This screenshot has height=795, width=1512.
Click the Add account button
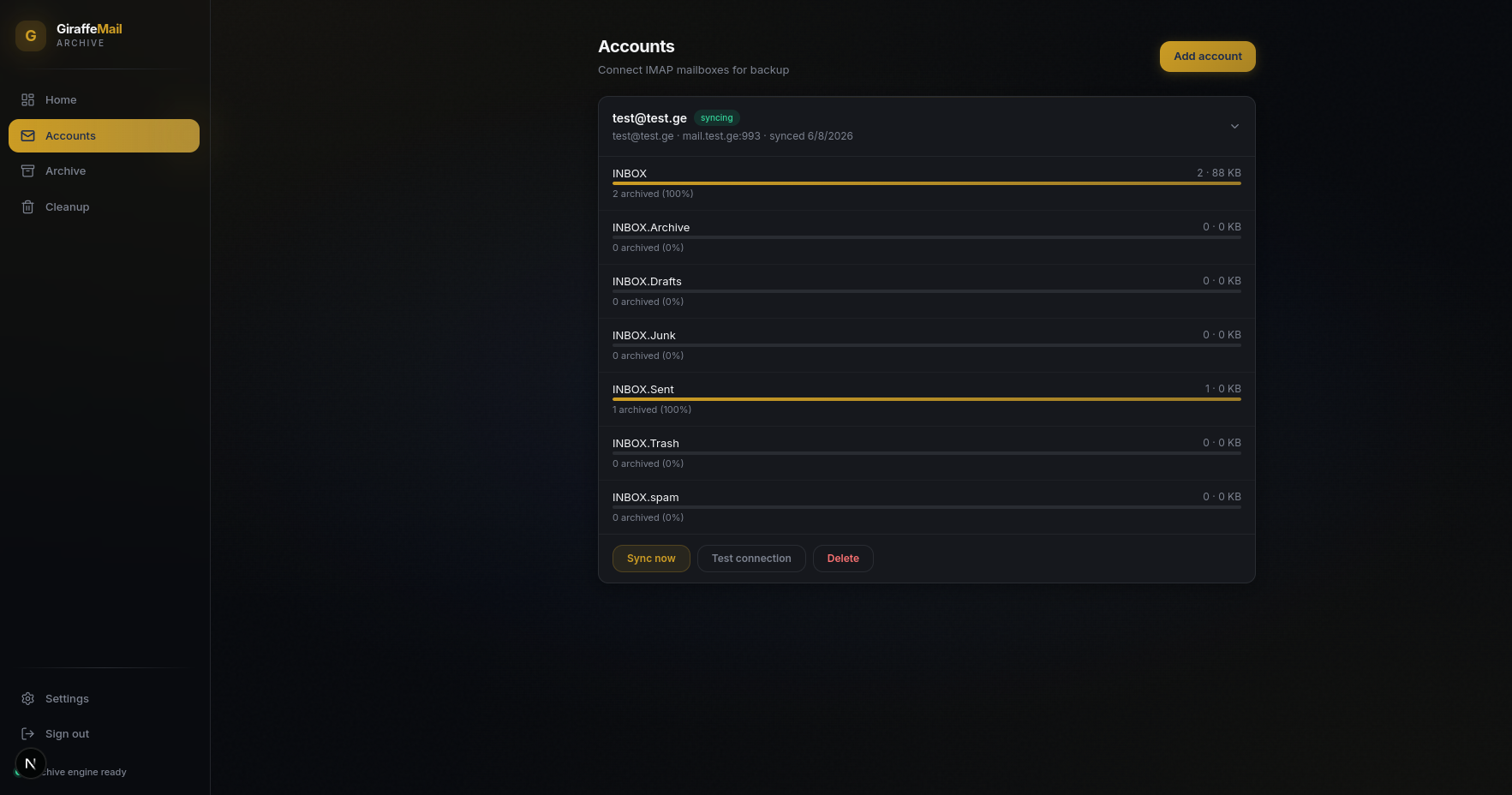click(1207, 57)
